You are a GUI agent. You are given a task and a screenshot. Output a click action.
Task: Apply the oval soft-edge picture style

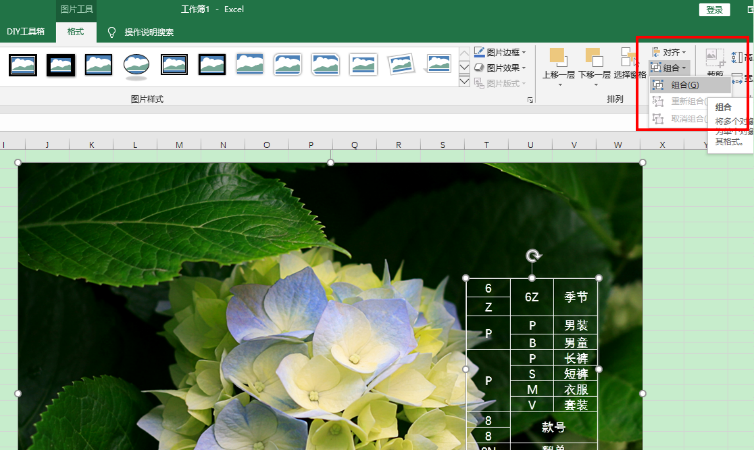[x=136, y=65]
